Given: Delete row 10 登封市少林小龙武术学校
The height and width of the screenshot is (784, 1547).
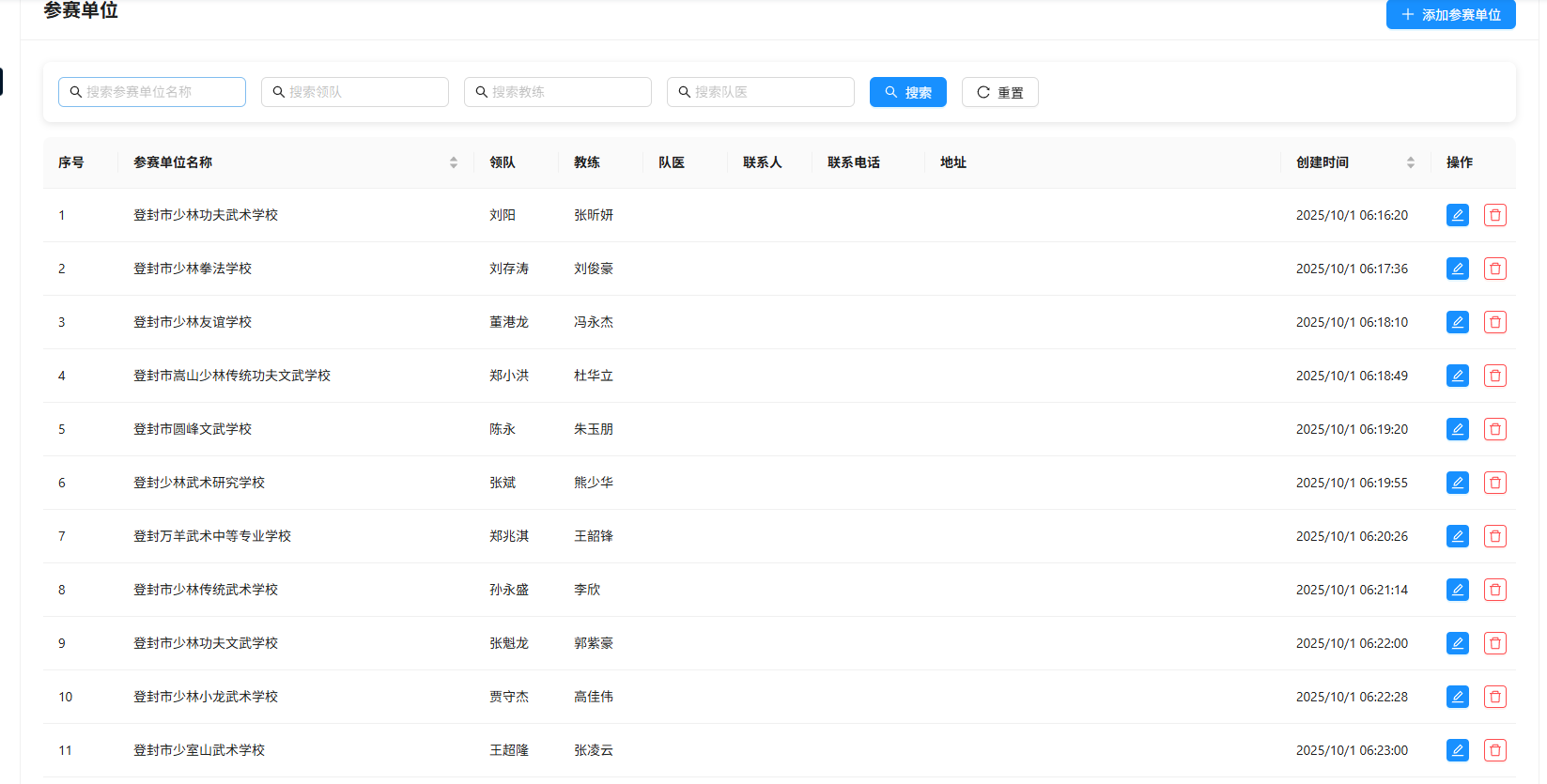Looking at the screenshot, I should coord(1494,697).
